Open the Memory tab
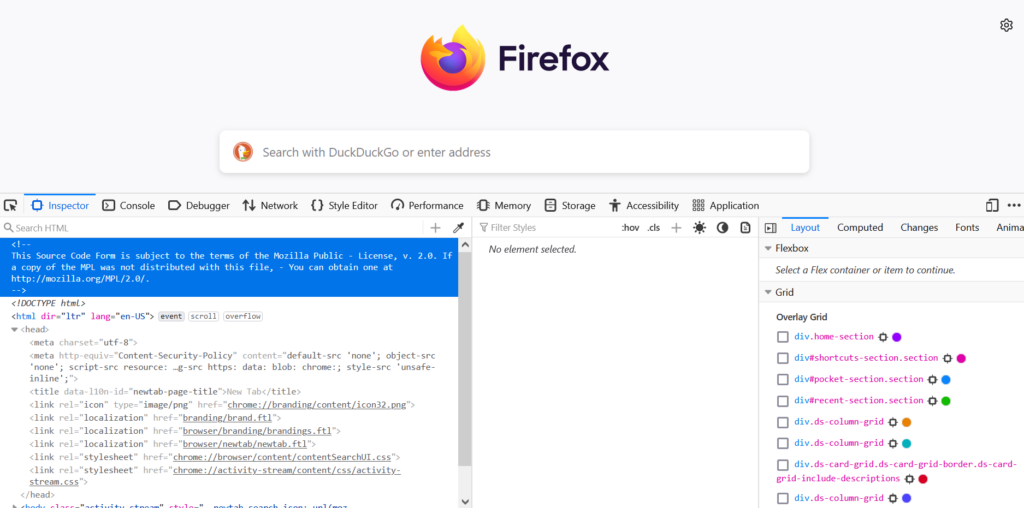The height and width of the screenshot is (508, 1024). click(x=504, y=206)
